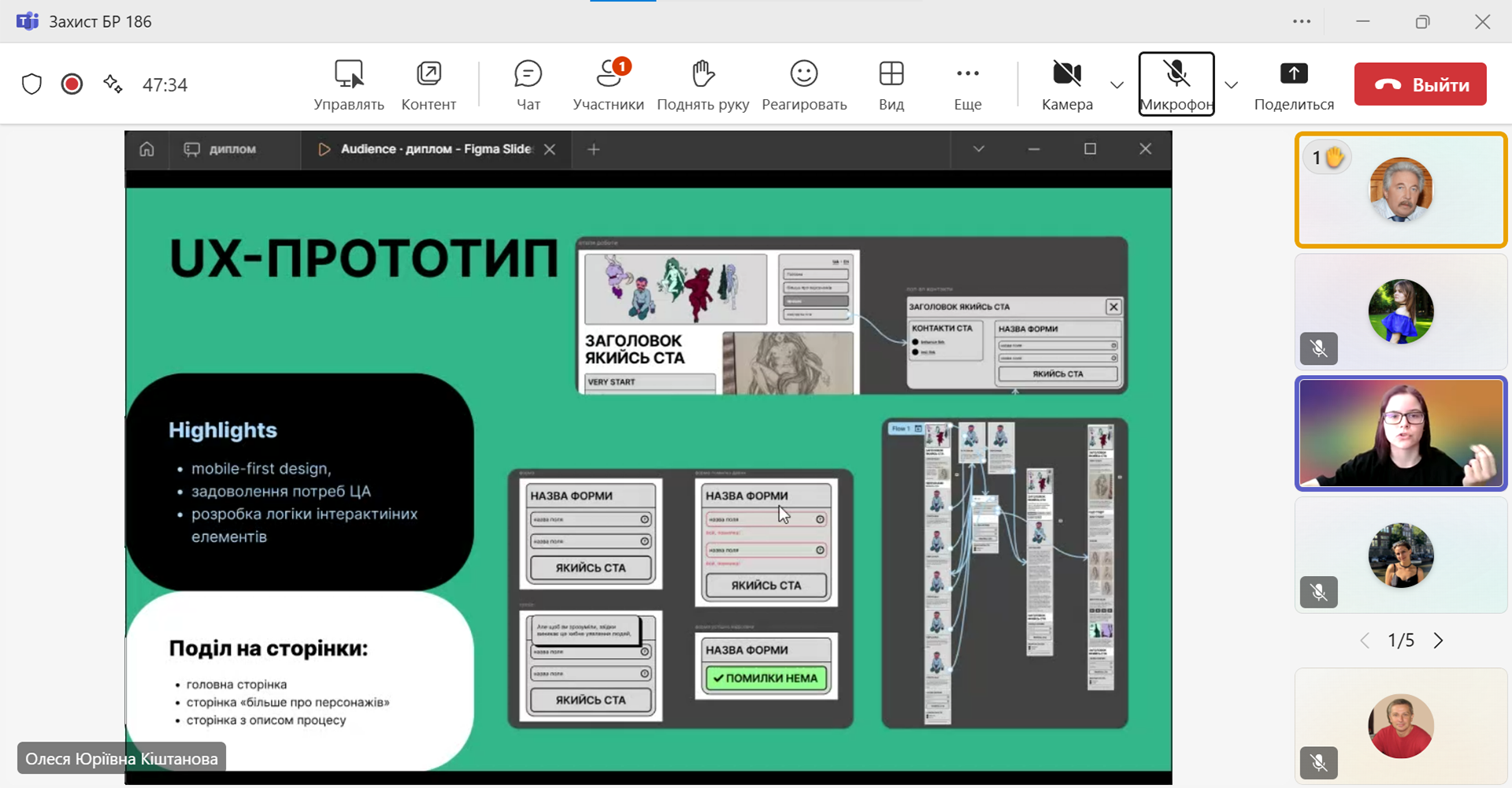
Task: Open Реагировать emoji reactions
Action: pos(803,84)
